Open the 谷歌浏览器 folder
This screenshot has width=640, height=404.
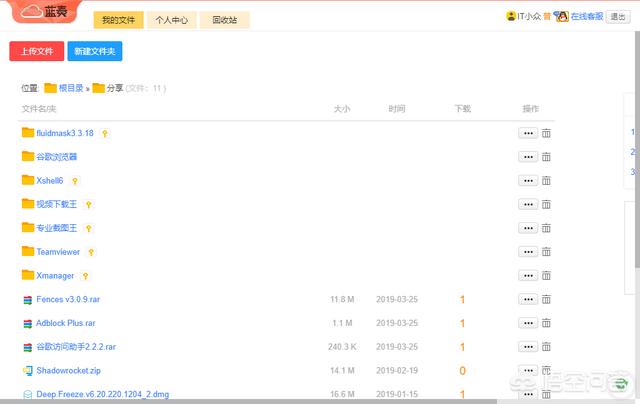[x=57, y=157]
